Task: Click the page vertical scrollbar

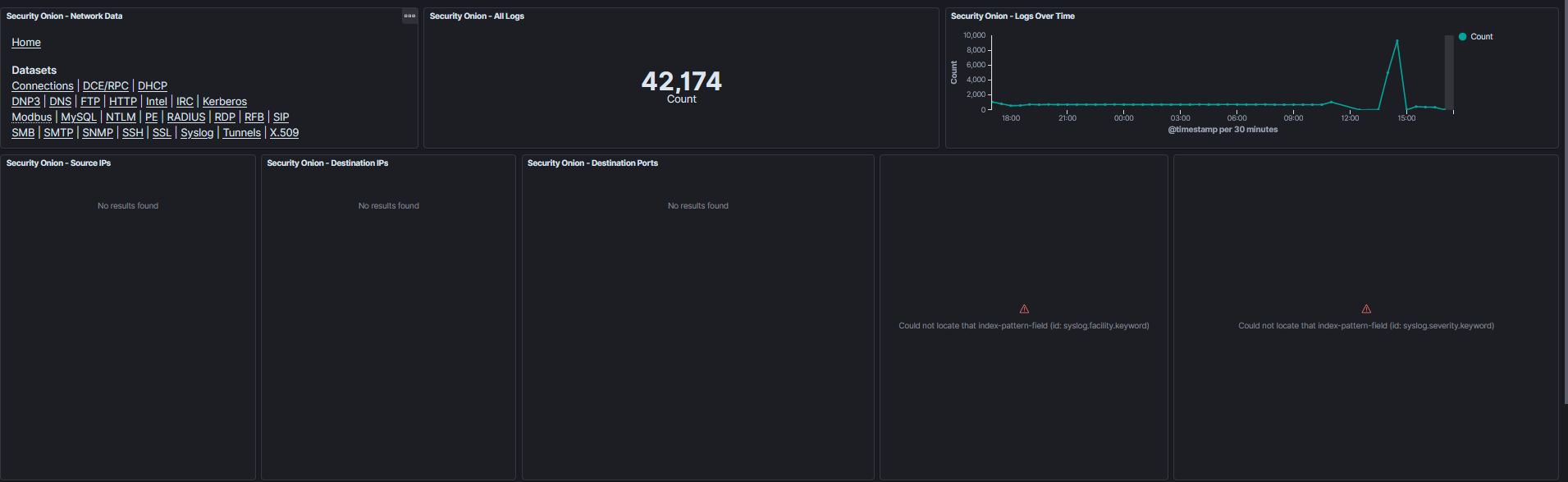Action: pyautogui.click(x=1565, y=201)
